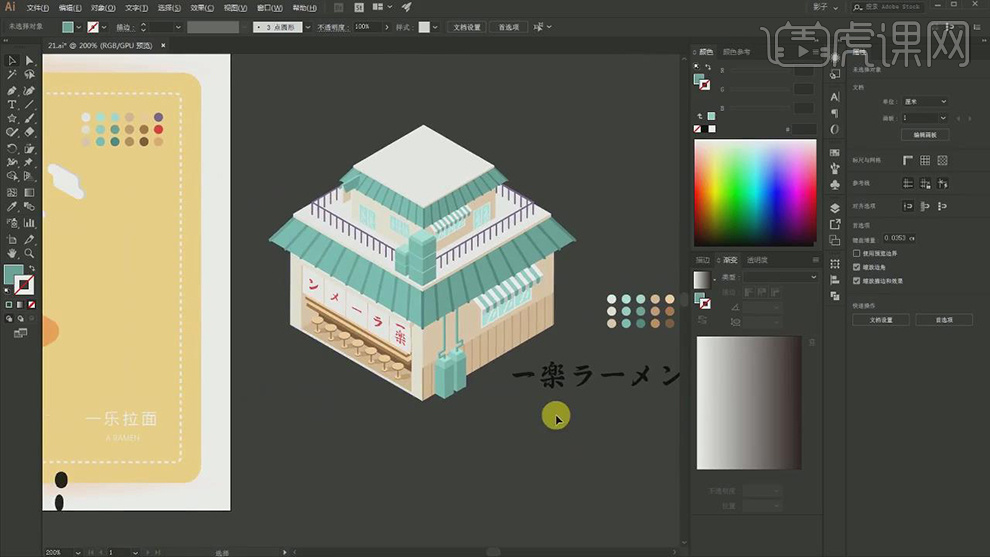Click 文档设置 in the top control bar
This screenshot has width=990, height=557.
point(466,27)
